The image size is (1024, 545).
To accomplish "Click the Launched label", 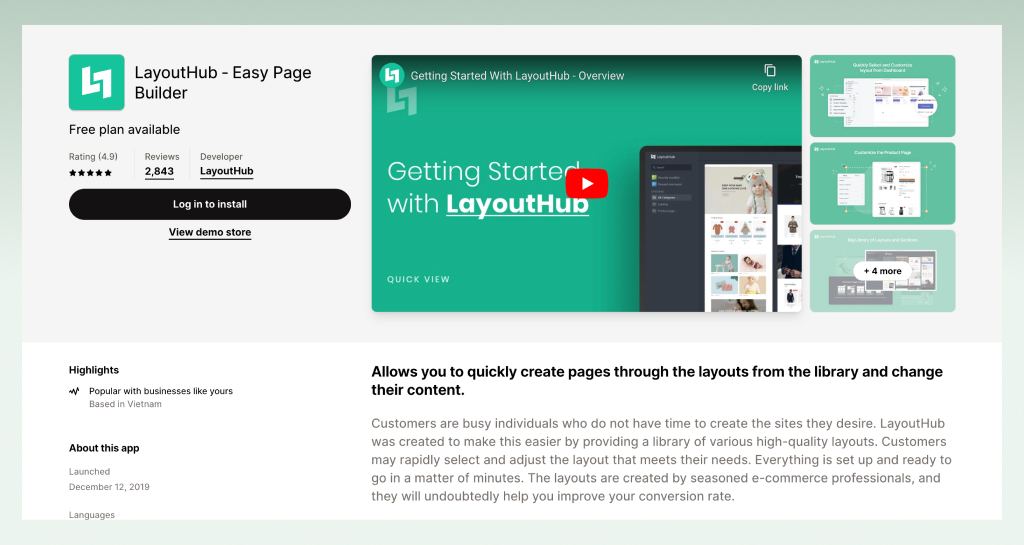I will [89, 471].
